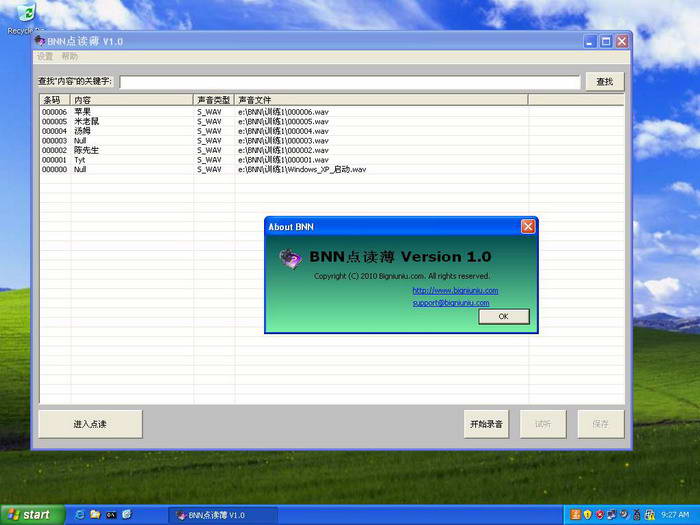
Task: Click S_WAV type in row 000001
Action: [x=209, y=160]
